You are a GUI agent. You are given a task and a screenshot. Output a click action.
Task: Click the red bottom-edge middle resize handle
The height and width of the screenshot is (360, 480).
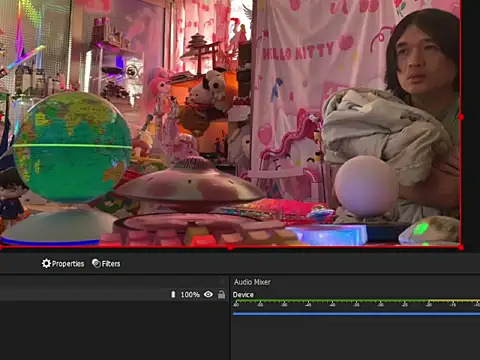(230, 248)
